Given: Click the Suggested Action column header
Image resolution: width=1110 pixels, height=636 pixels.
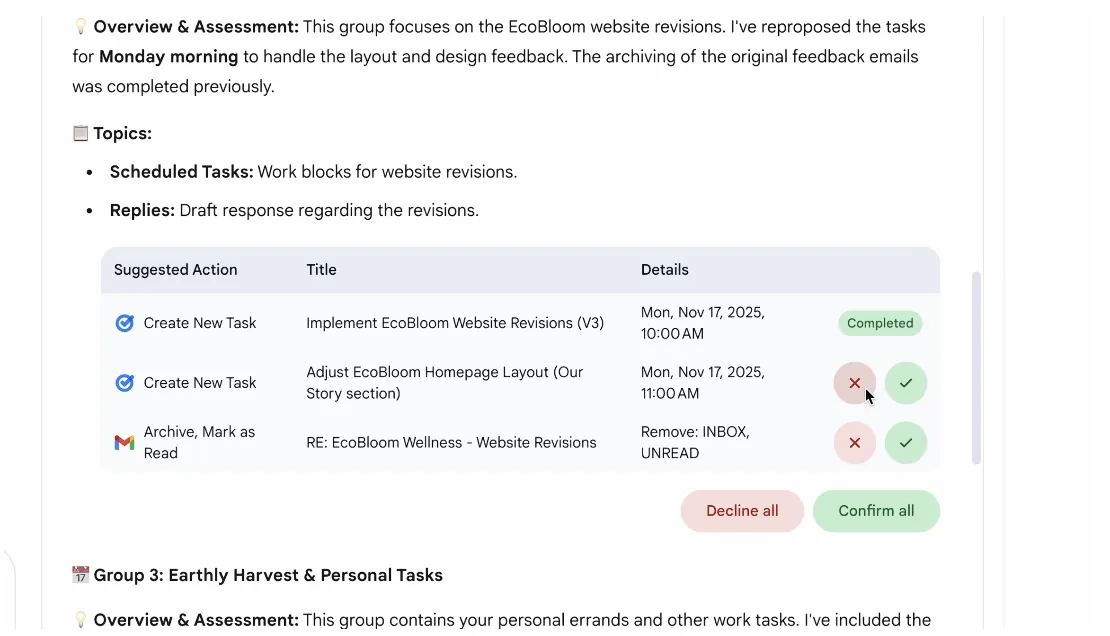Looking at the screenshot, I should [176, 270].
